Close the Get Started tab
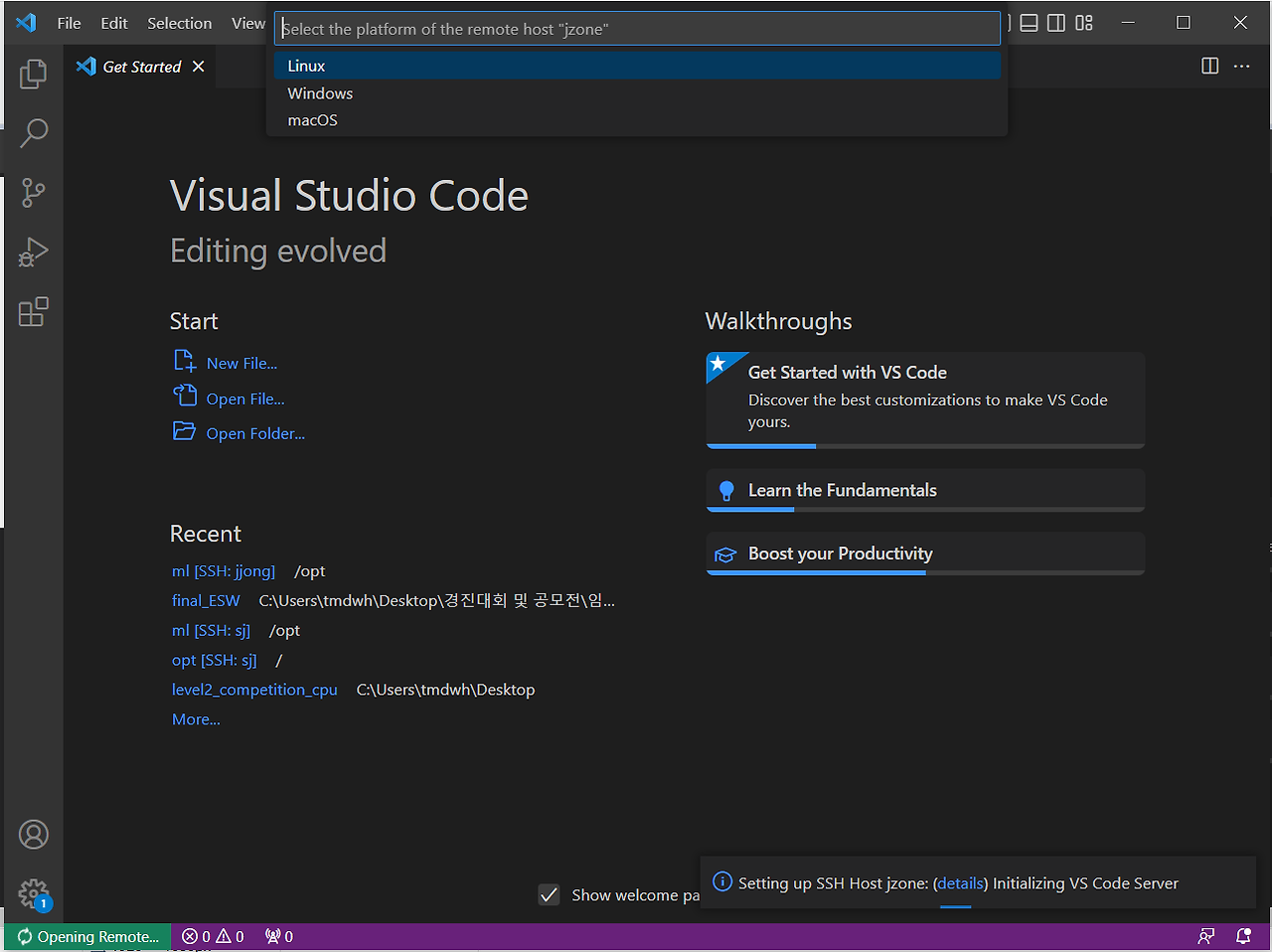The image size is (1272, 952). [198, 67]
